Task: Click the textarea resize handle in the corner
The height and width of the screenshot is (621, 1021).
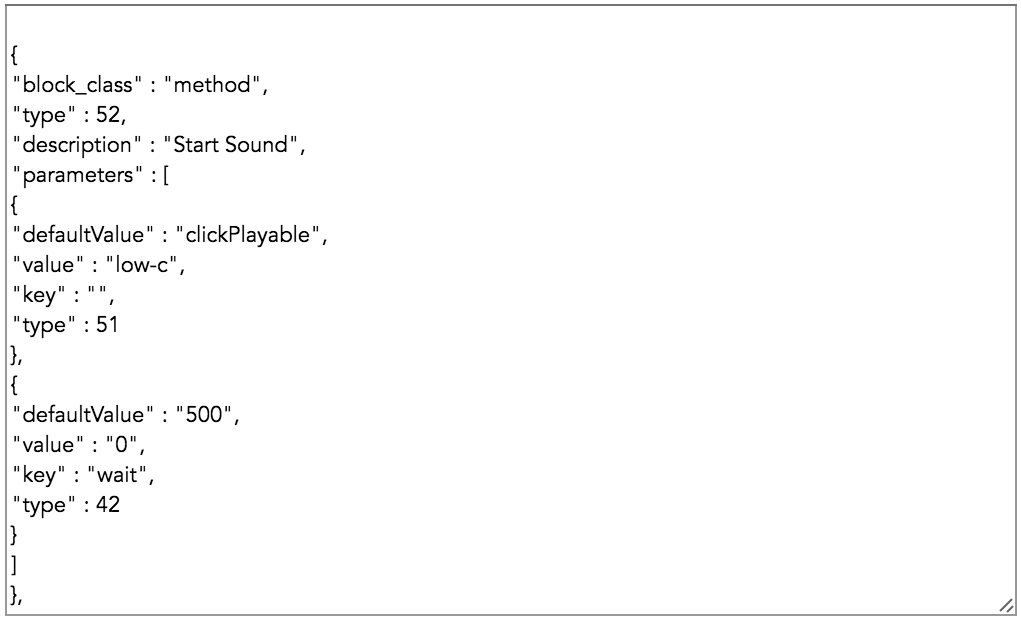Action: click(x=1006, y=605)
